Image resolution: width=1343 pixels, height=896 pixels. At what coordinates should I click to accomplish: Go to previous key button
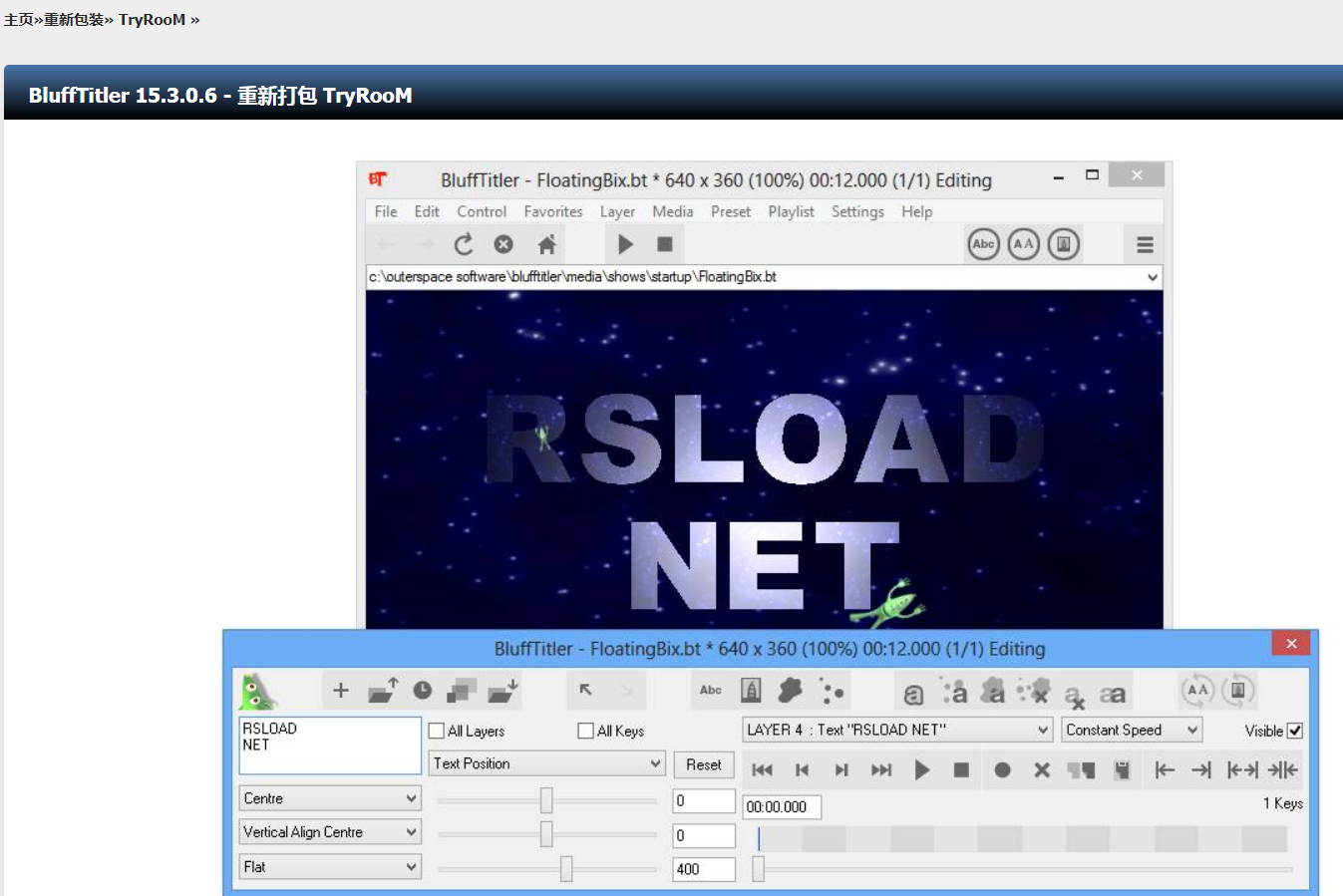pyautogui.click(x=802, y=769)
